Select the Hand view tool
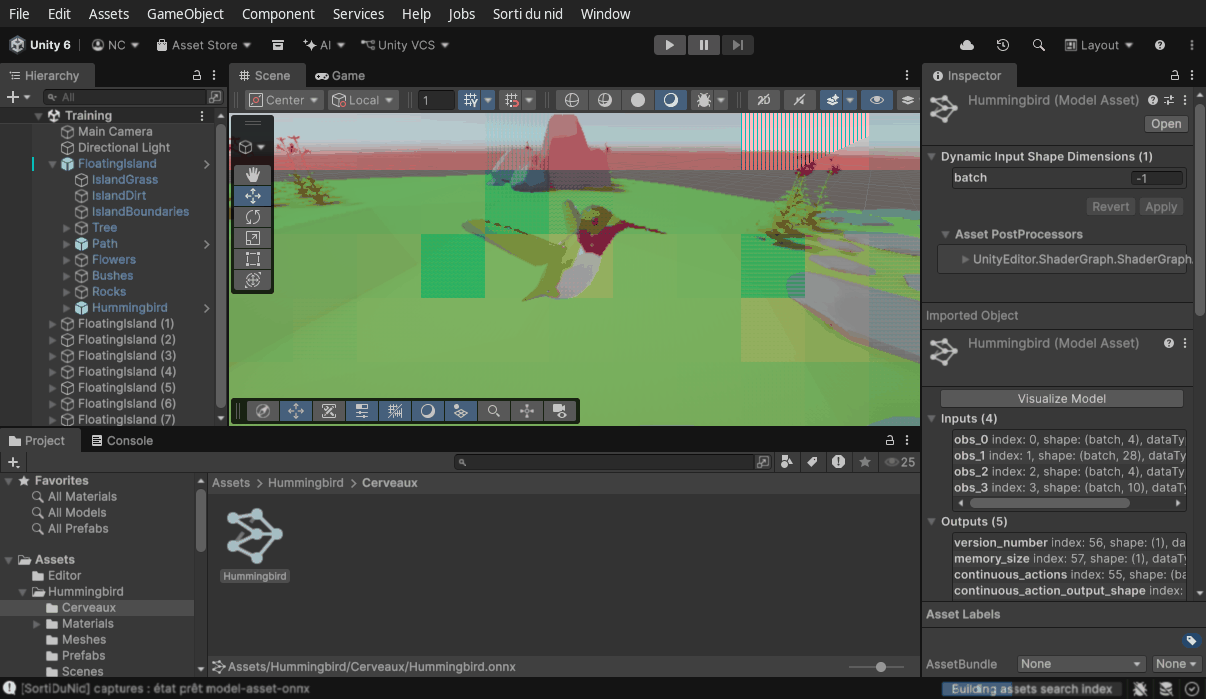This screenshot has width=1206, height=699. pyautogui.click(x=252, y=174)
